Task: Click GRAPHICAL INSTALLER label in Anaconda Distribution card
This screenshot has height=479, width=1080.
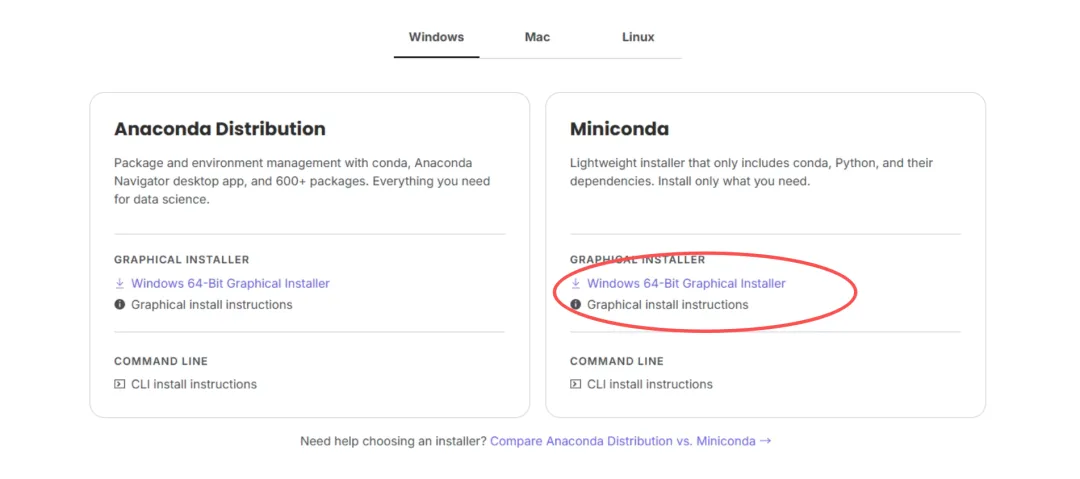Action: coord(182,260)
